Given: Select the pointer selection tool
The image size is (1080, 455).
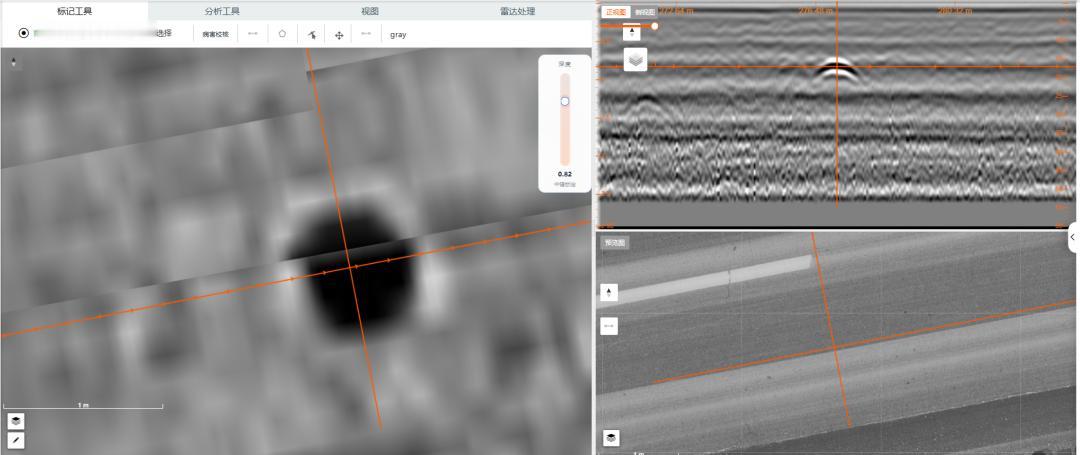Looking at the screenshot, I should coord(311,34).
